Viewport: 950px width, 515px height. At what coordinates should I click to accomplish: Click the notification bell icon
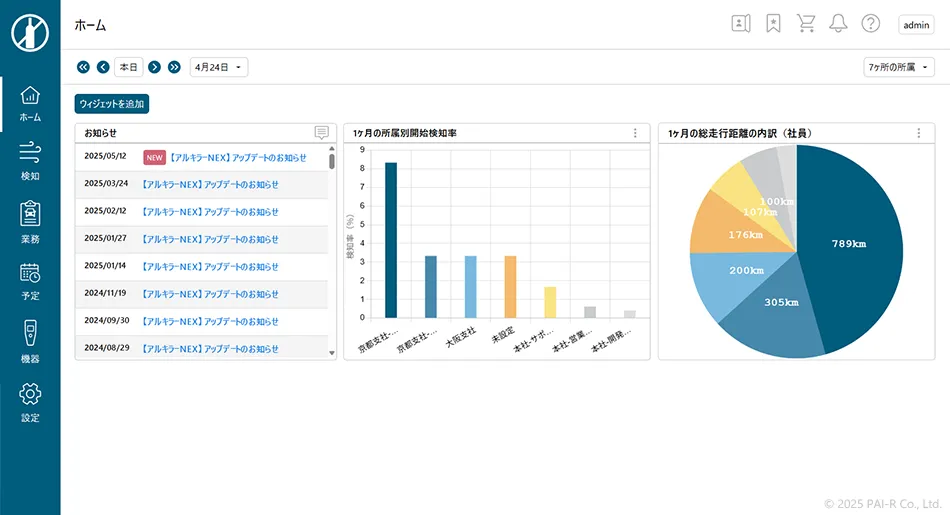tap(838, 23)
